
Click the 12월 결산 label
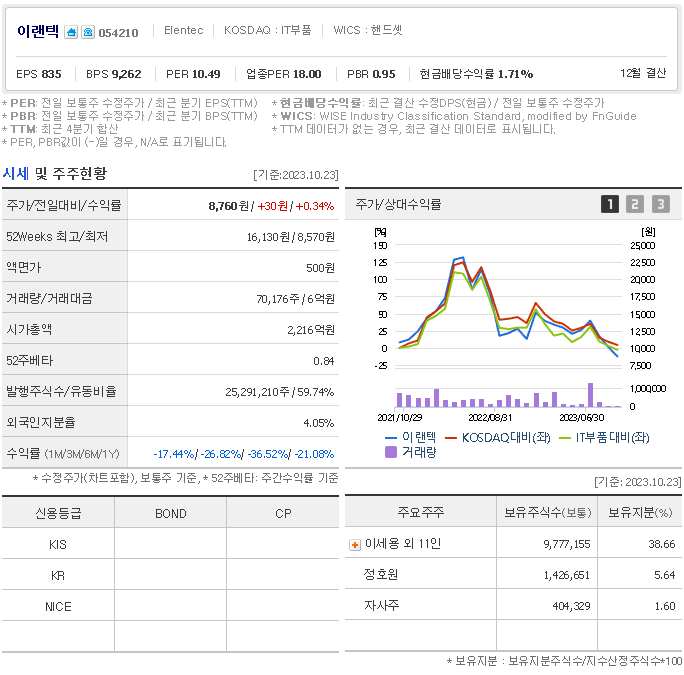tap(643, 73)
